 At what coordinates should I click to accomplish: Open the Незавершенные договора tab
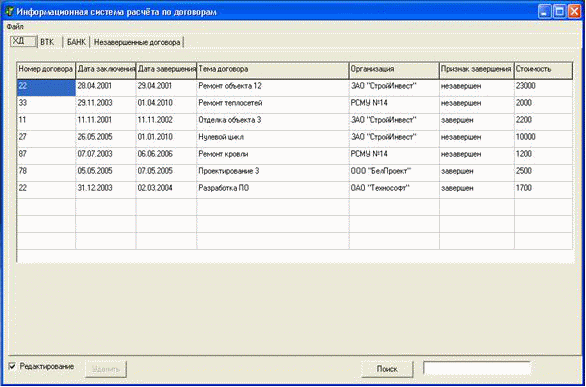137,43
